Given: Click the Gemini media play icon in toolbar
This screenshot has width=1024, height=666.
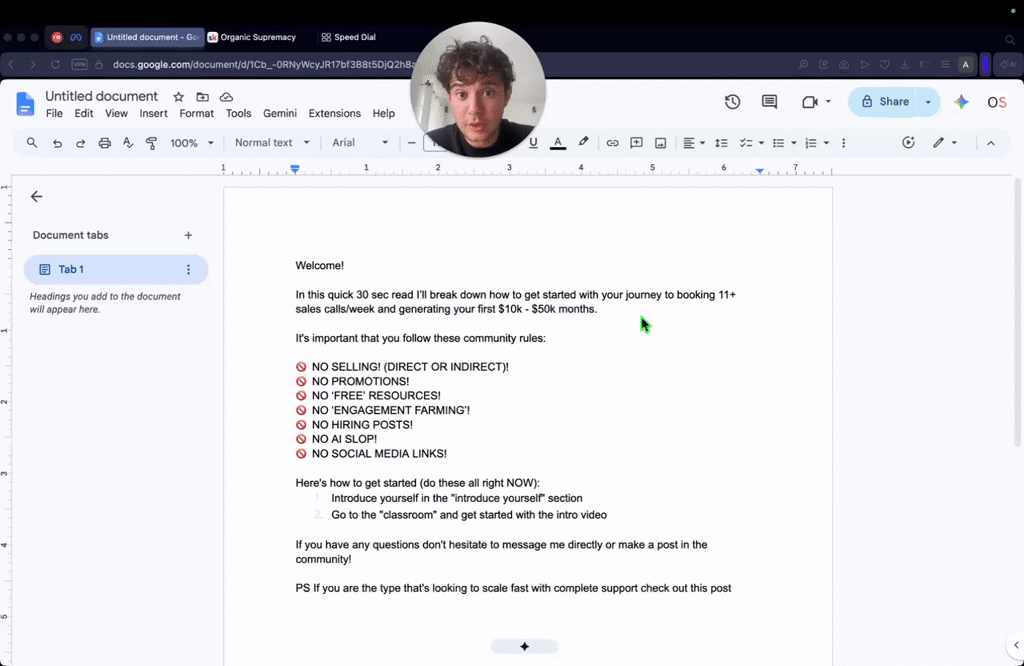Looking at the screenshot, I should click(x=908, y=142).
